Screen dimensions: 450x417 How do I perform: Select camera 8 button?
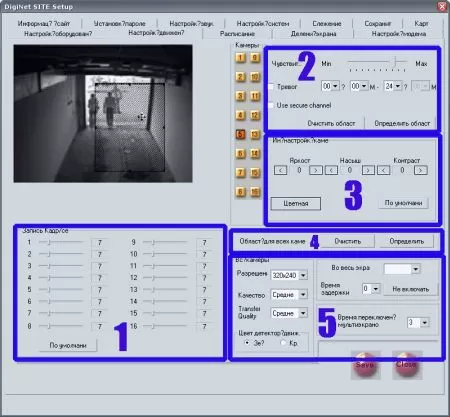[240, 192]
